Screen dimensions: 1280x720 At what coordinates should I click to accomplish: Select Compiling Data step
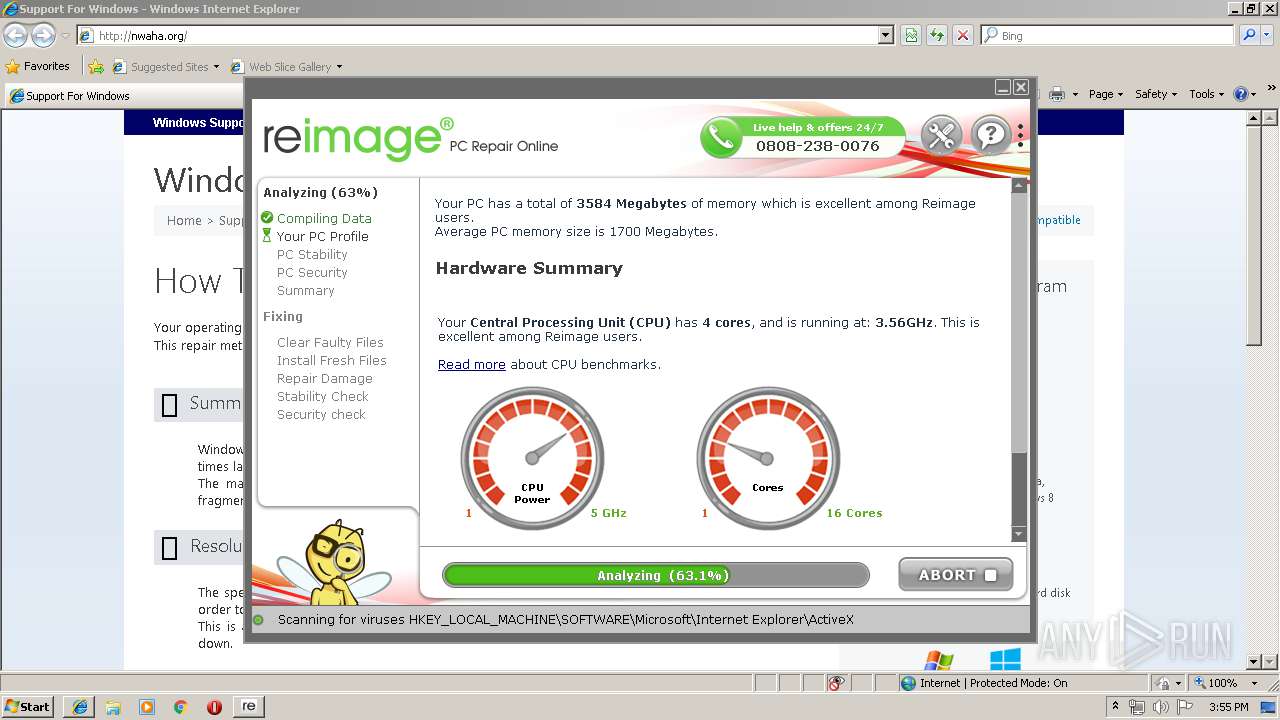324,218
